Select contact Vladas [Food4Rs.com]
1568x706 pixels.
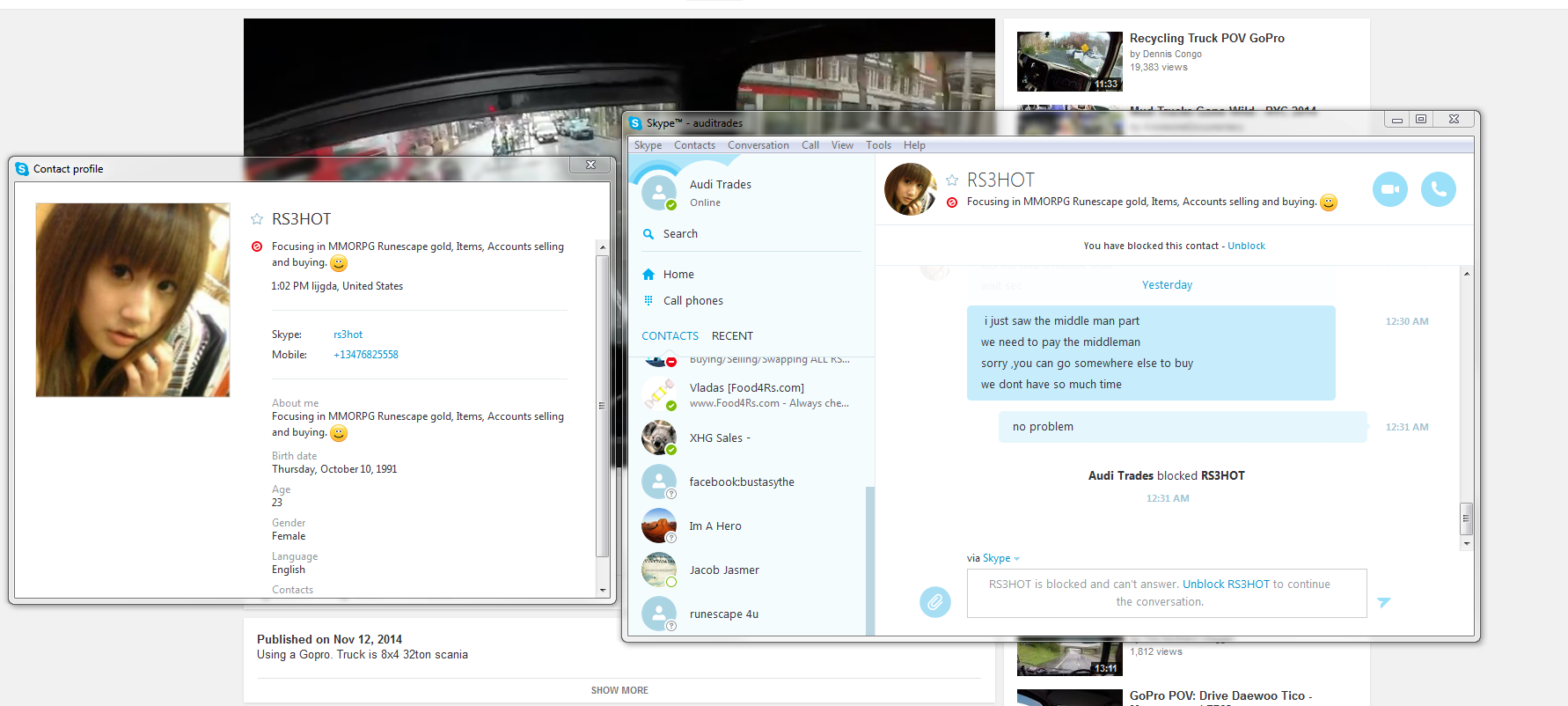pyautogui.click(x=749, y=394)
